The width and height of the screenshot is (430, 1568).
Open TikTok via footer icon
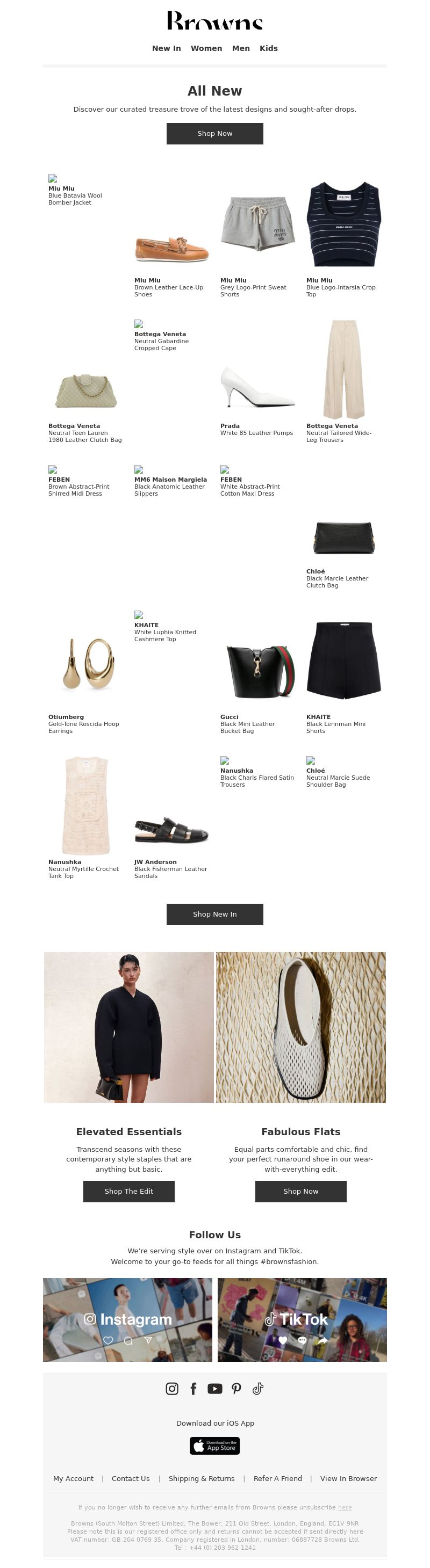[258, 1388]
